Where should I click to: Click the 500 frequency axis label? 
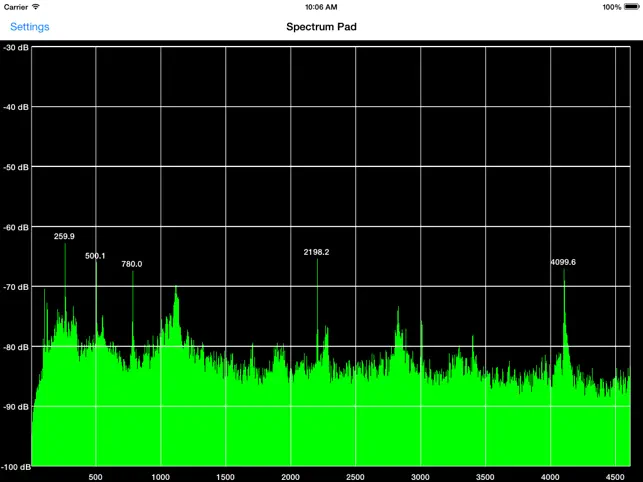point(95,477)
